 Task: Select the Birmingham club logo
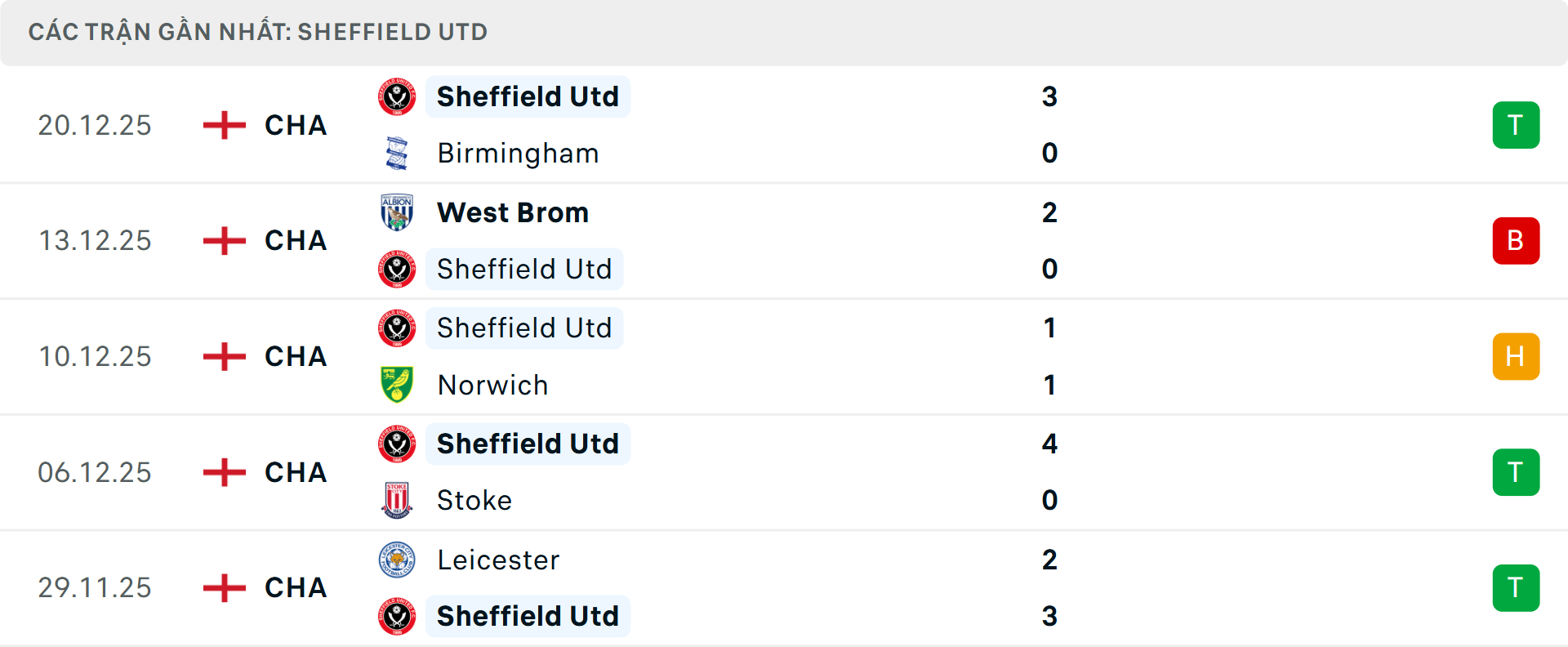pos(397,153)
